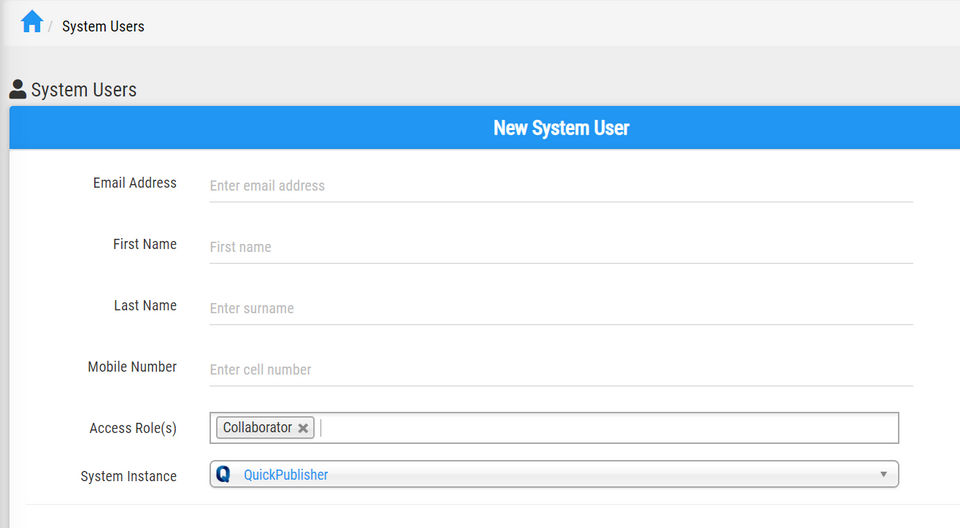Click the System Users page heading
Screen dimensions: 960x528
(83, 90)
